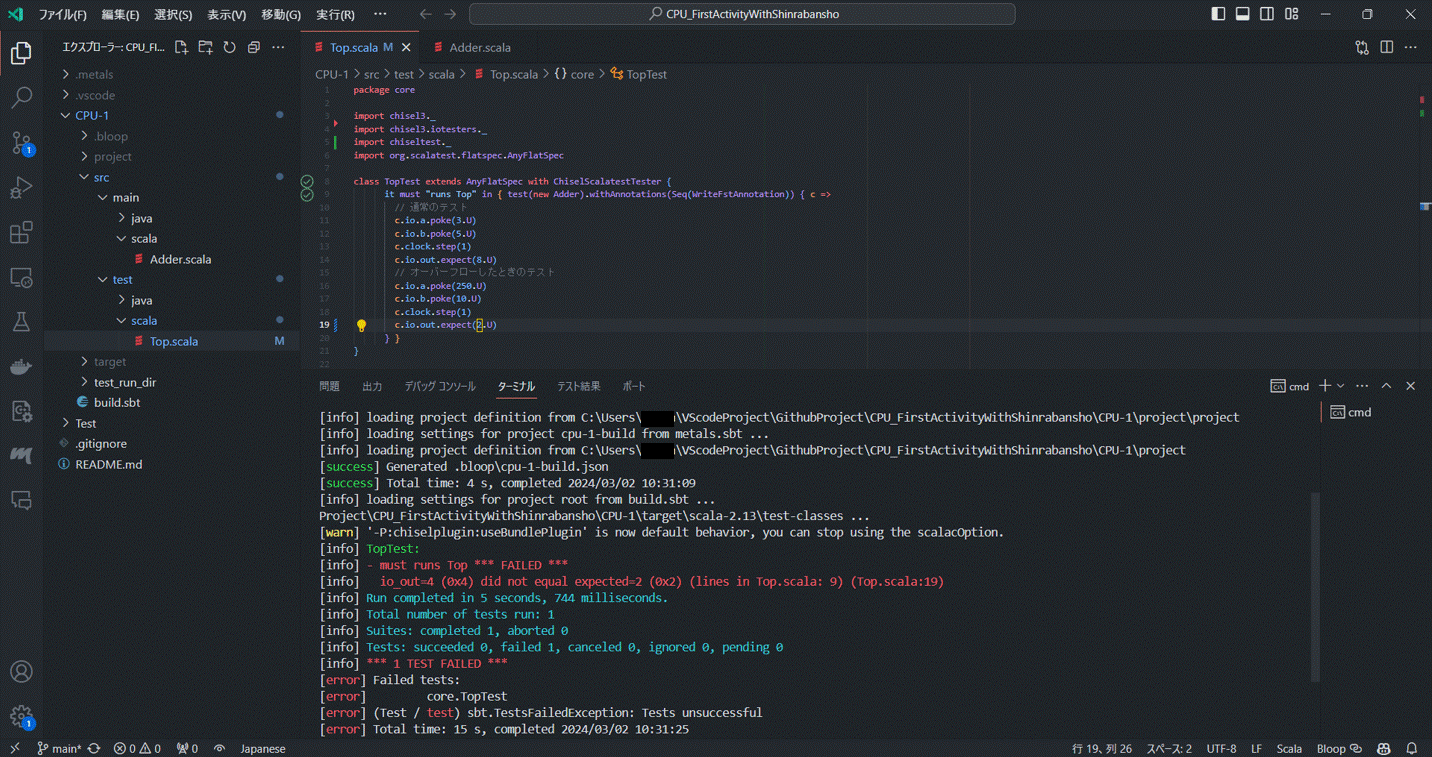The height and width of the screenshot is (757, 1432).
Task: Open the Testing flask icon
Action: tap(21, 322)
